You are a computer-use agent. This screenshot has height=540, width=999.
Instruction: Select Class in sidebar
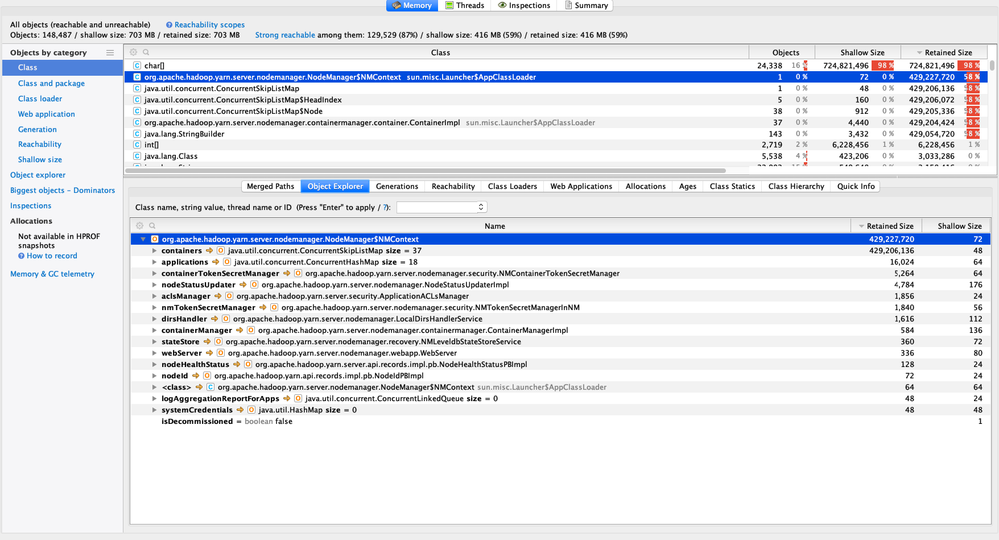[62, 68]
